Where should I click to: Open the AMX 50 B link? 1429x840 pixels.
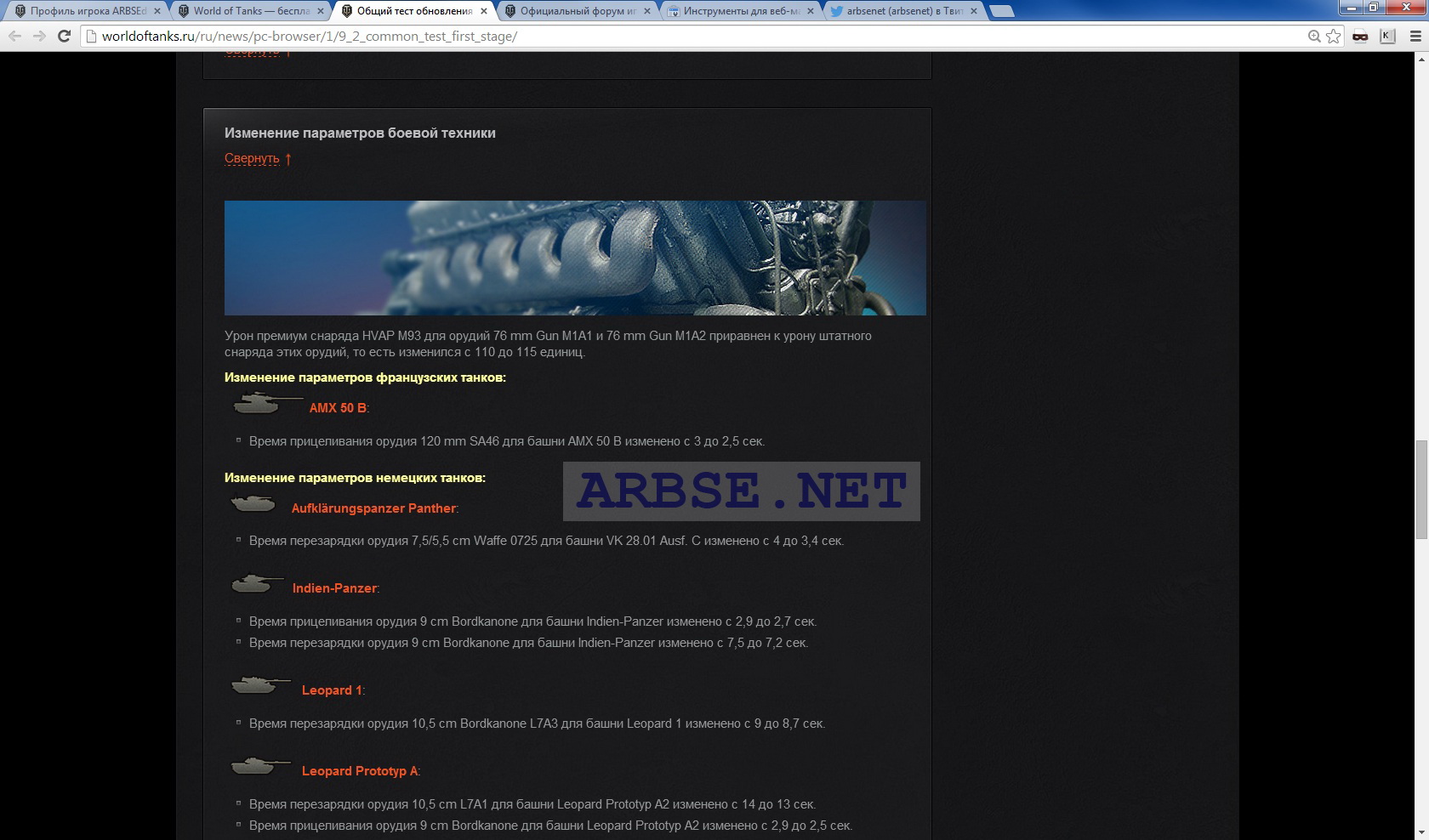(338, 408)
